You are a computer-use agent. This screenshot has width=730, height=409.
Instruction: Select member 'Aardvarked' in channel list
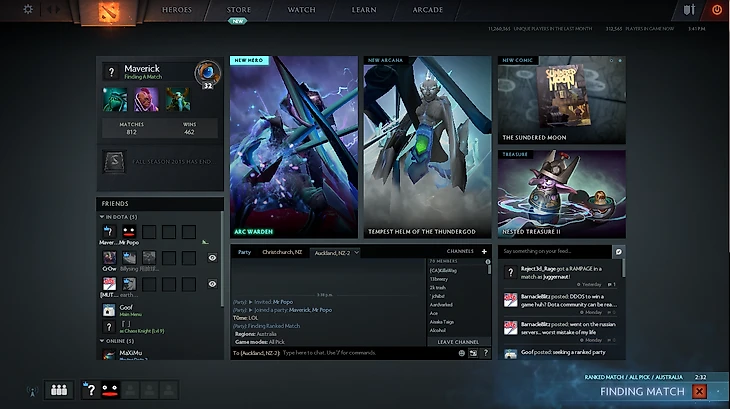(441, 305)
